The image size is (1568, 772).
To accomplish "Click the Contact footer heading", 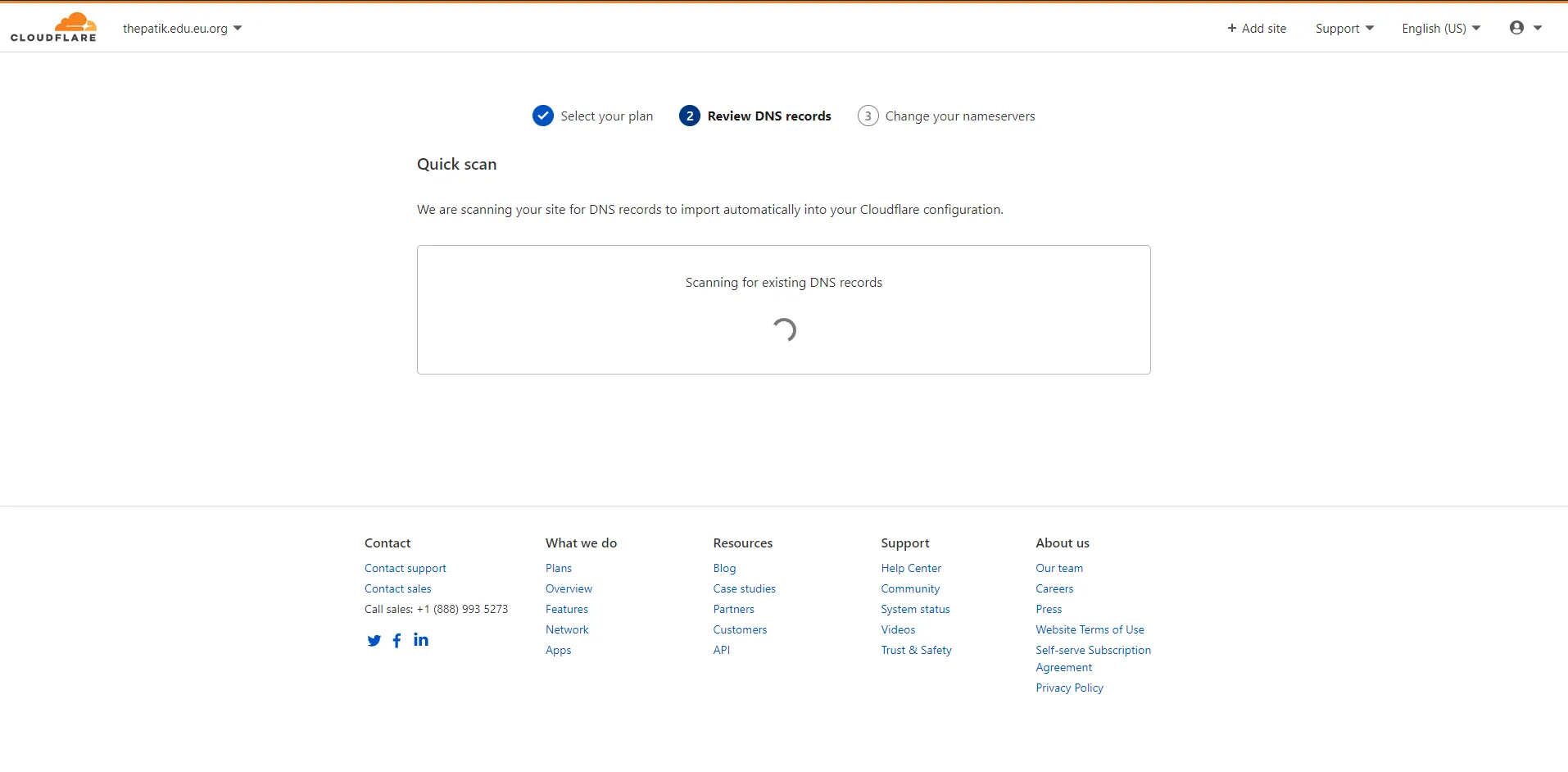I will pyautogui.click(x=387, y=543).
